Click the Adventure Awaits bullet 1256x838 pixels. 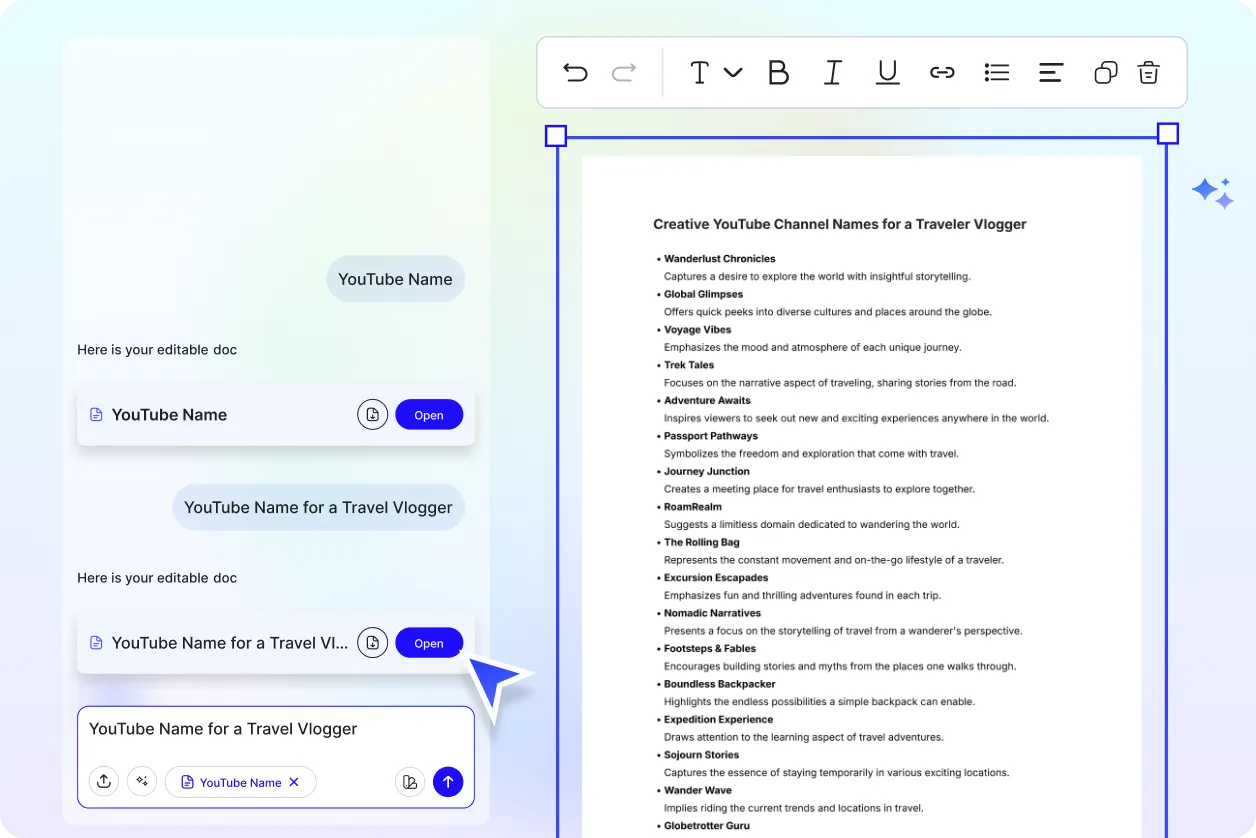pyautogui.click(x=707, y=401)
